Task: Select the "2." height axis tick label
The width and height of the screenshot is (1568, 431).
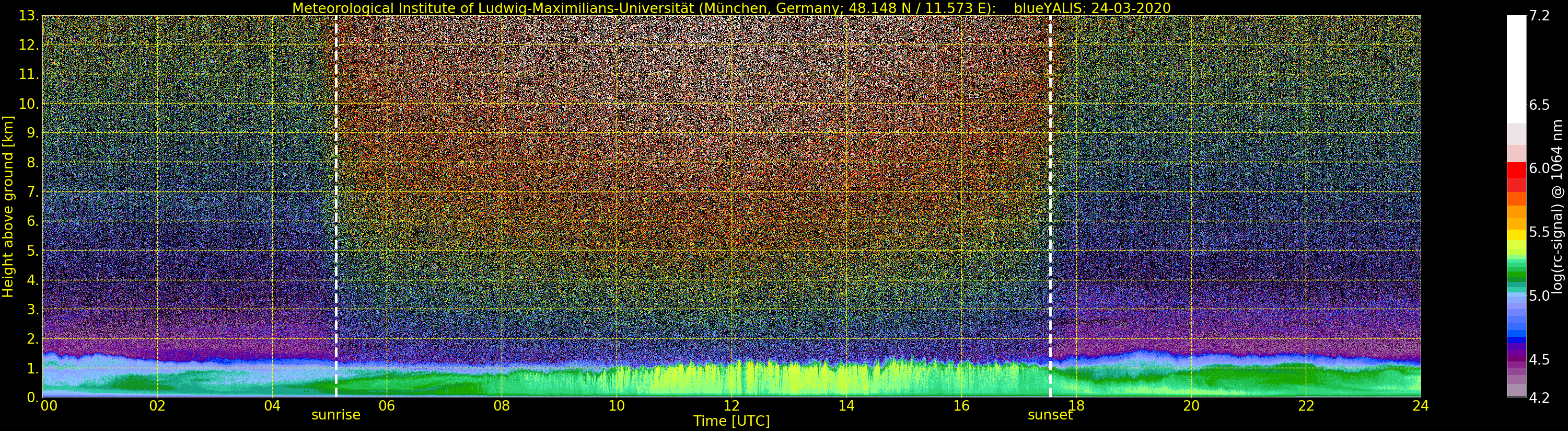Action: (x=33, y=338)
